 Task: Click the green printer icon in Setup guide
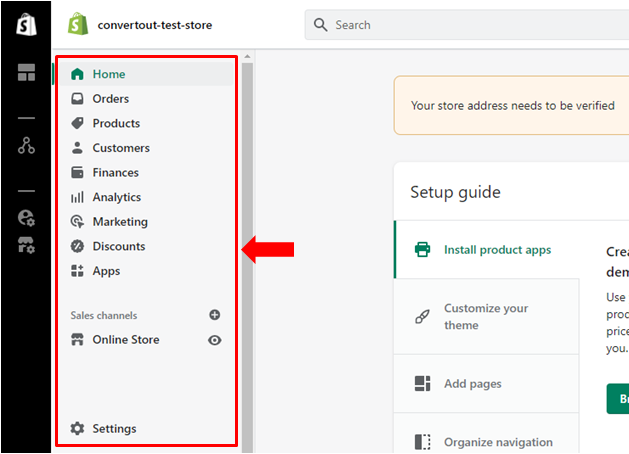tap(422, 249)
